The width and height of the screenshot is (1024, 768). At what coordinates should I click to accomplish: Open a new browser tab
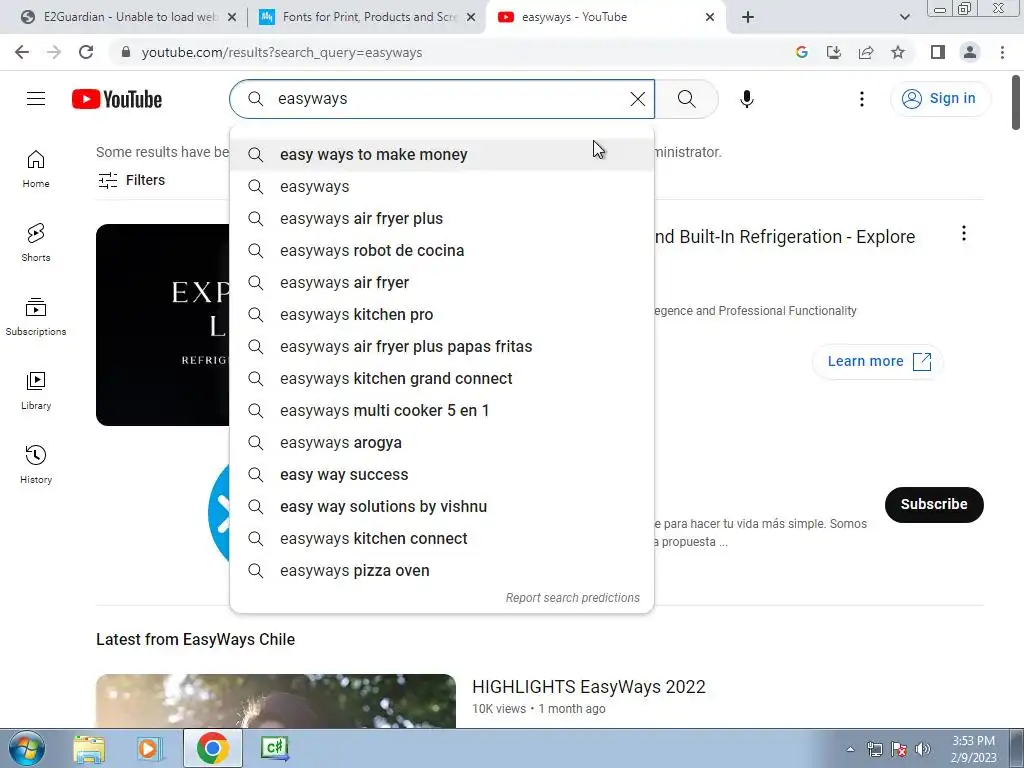click(x=748, y=18)
